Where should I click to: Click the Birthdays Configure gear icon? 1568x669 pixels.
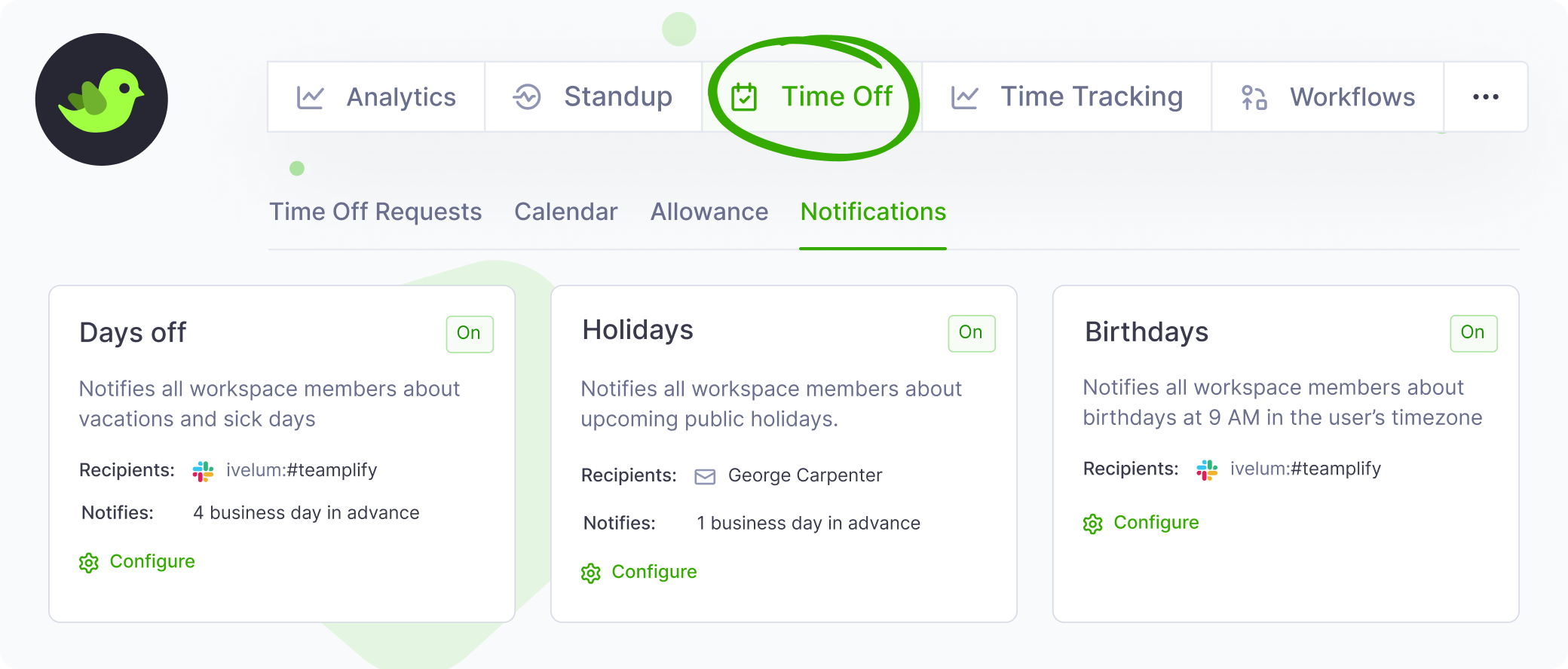[1093, 524]
